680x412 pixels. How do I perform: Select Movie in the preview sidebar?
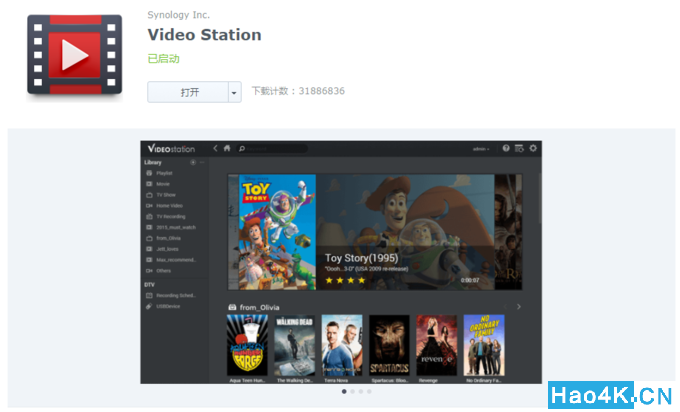pyautogui.click(x=163, y=184)
